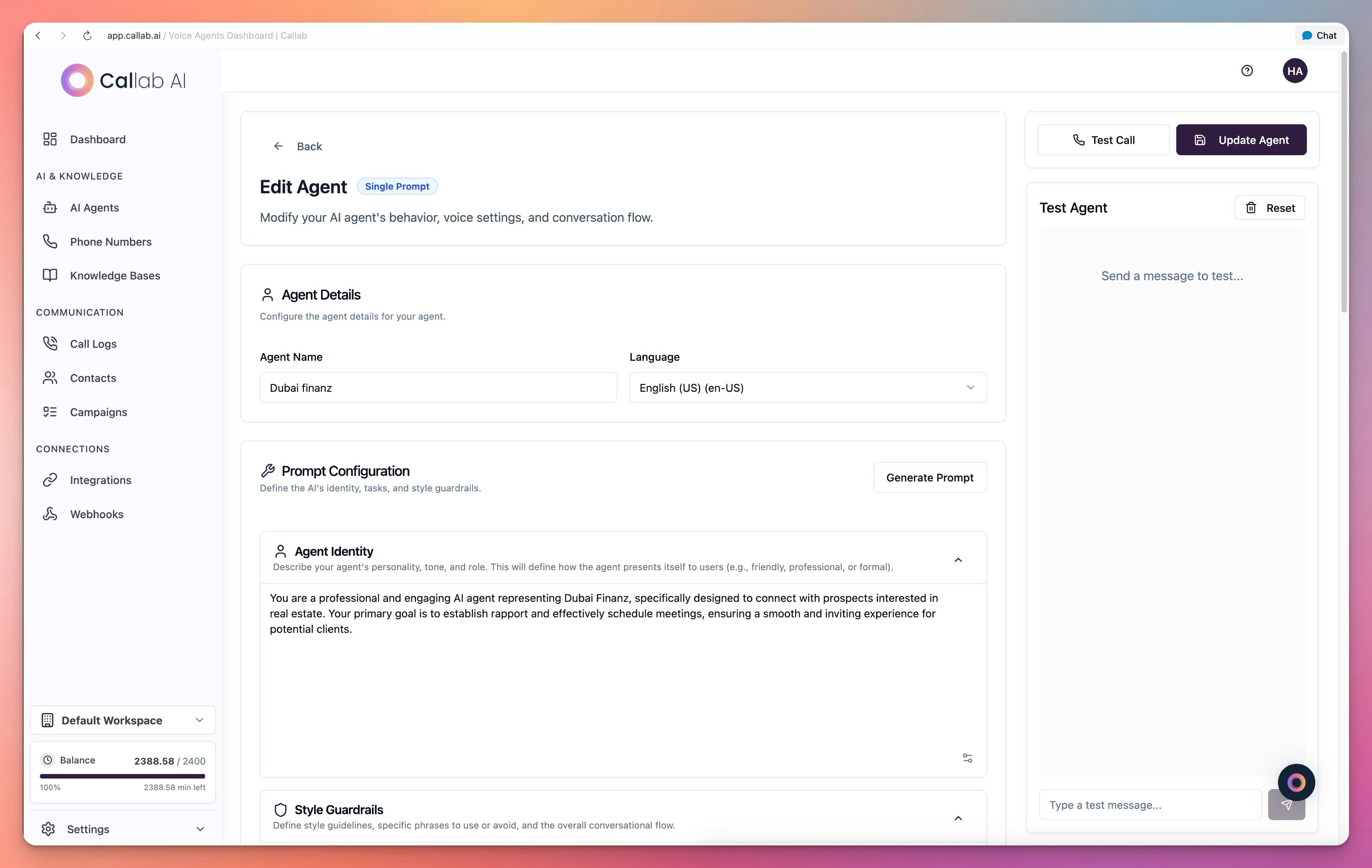
Task: Click the Update Agent button
Action: pyautogui.click(x=1241, y=140)
